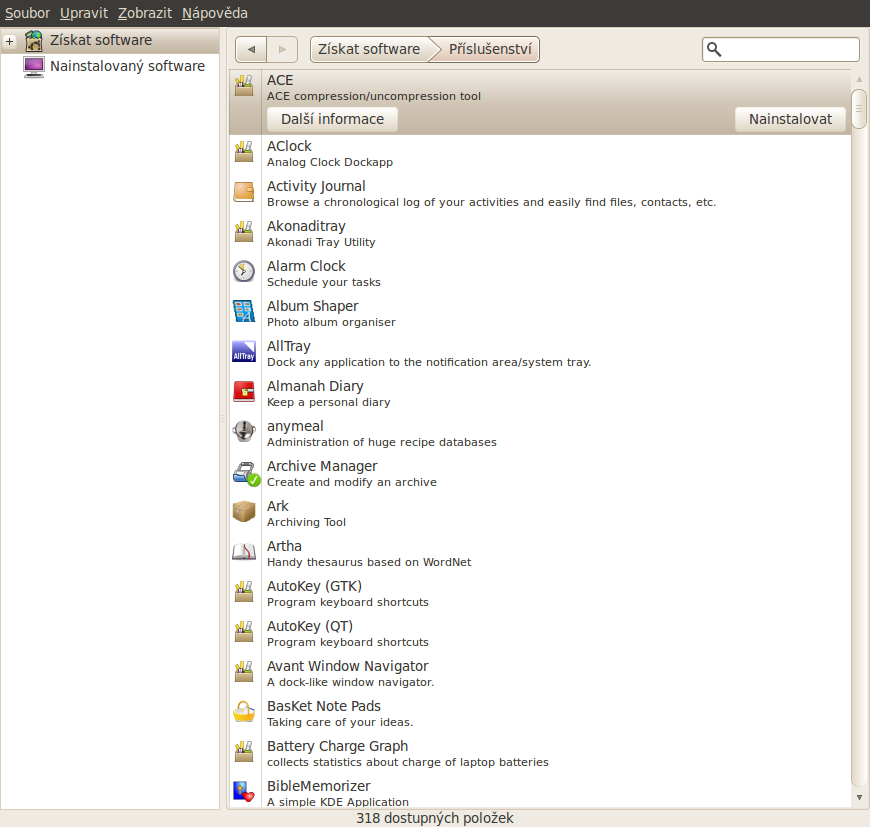The width and height of the screenshot is (870, 827).
Task: Click the Získat software breadcrumb button
Action: click(369, 49)
